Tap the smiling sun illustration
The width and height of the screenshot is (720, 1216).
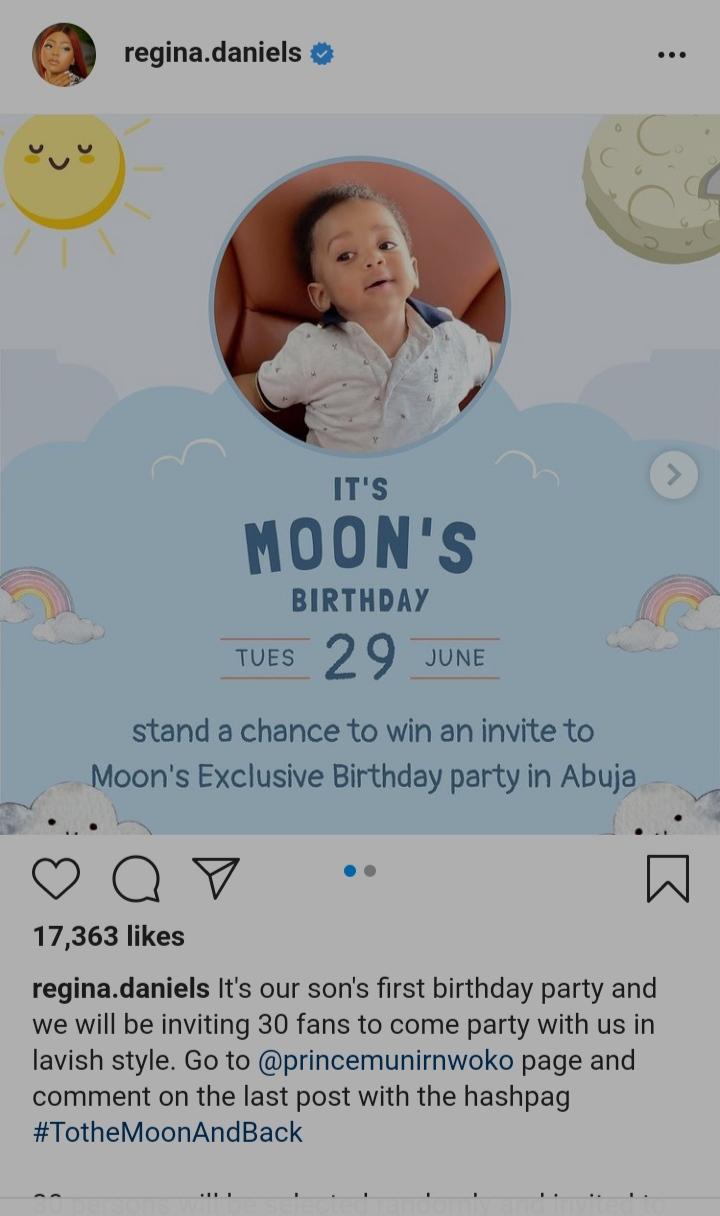[x=65, y=169]
